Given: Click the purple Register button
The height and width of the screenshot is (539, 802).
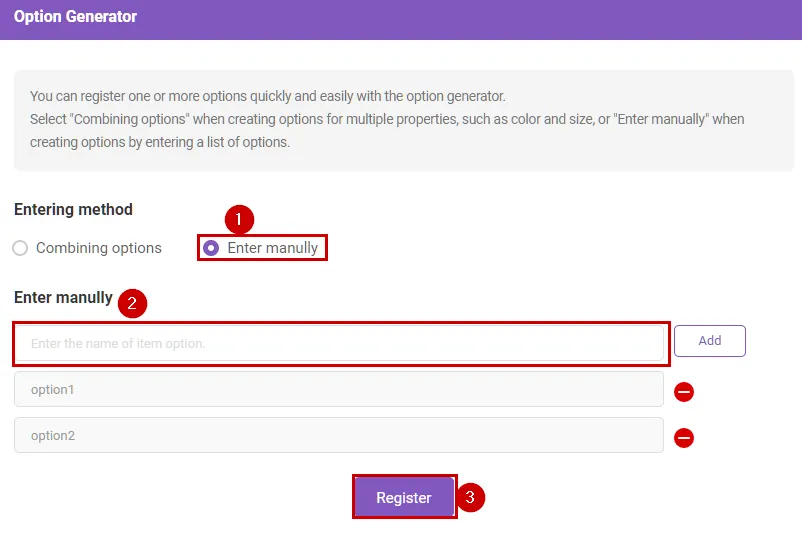Looking at the screenshot, I should [x=404, y=497].
